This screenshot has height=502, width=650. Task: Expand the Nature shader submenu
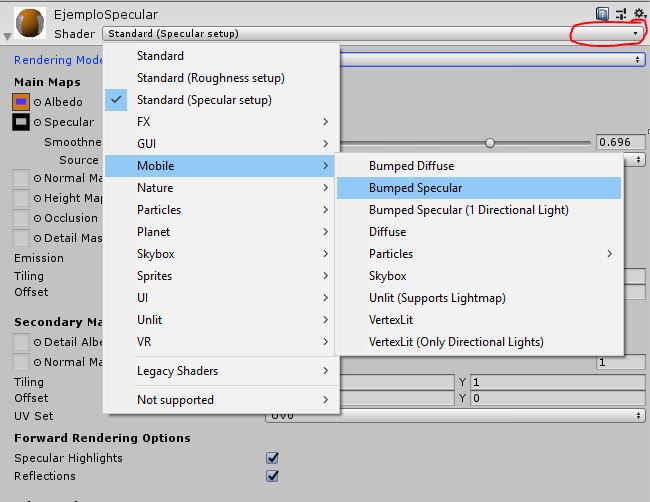[x=222, y=188]
